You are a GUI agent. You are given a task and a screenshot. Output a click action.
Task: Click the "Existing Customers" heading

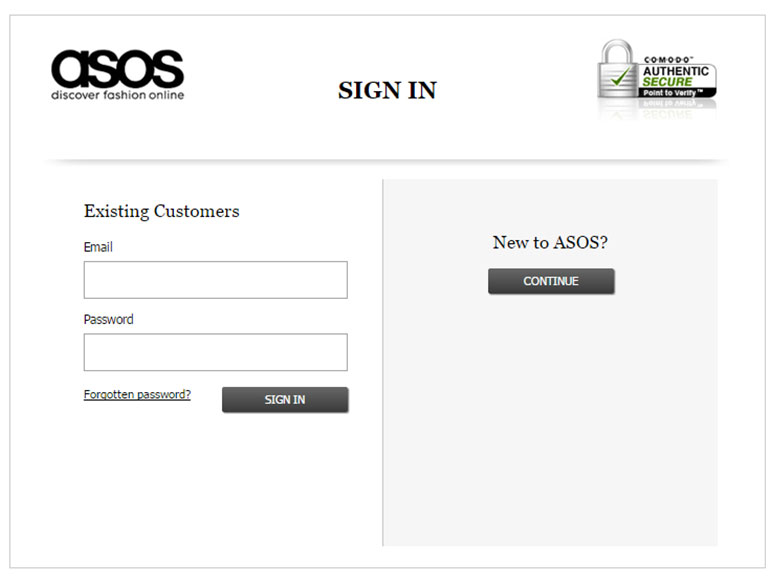161,211
